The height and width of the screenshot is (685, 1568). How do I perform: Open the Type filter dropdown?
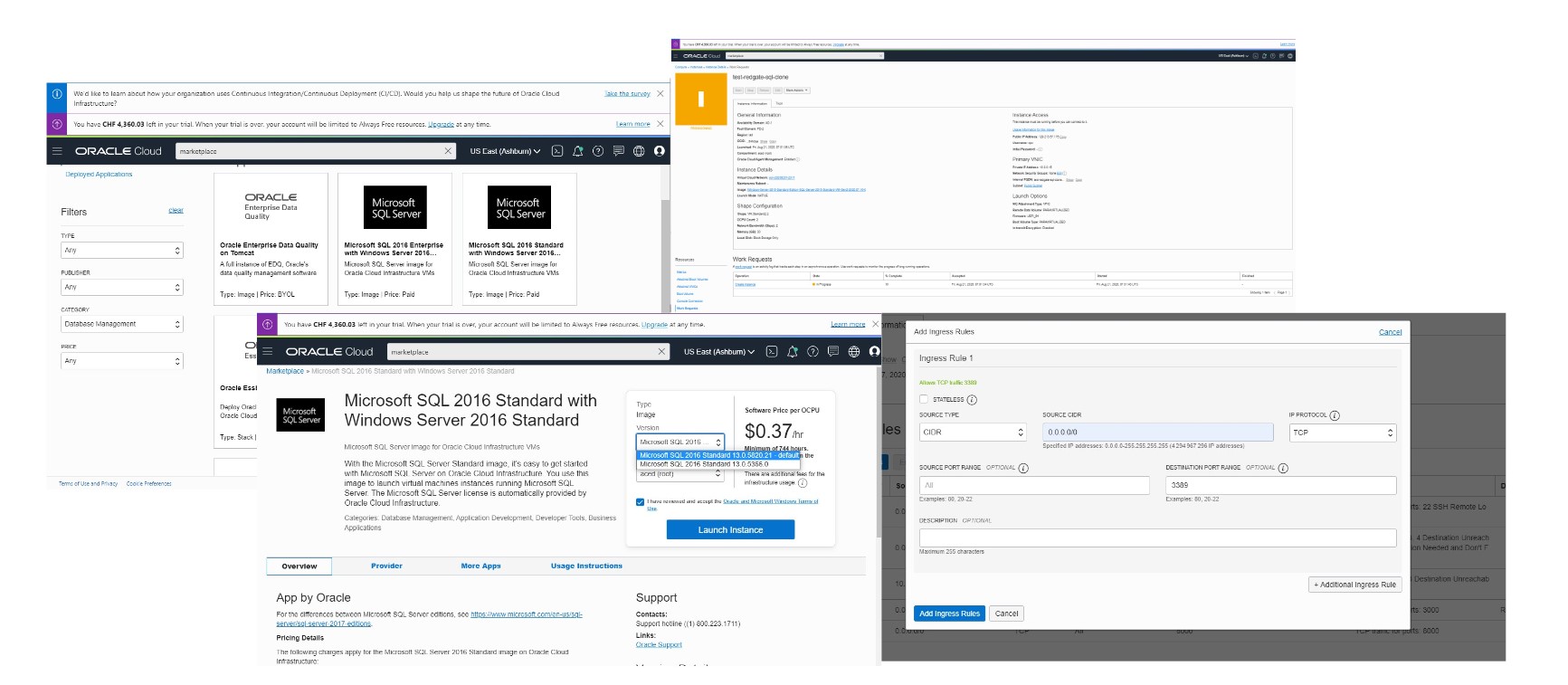(122, 250)
